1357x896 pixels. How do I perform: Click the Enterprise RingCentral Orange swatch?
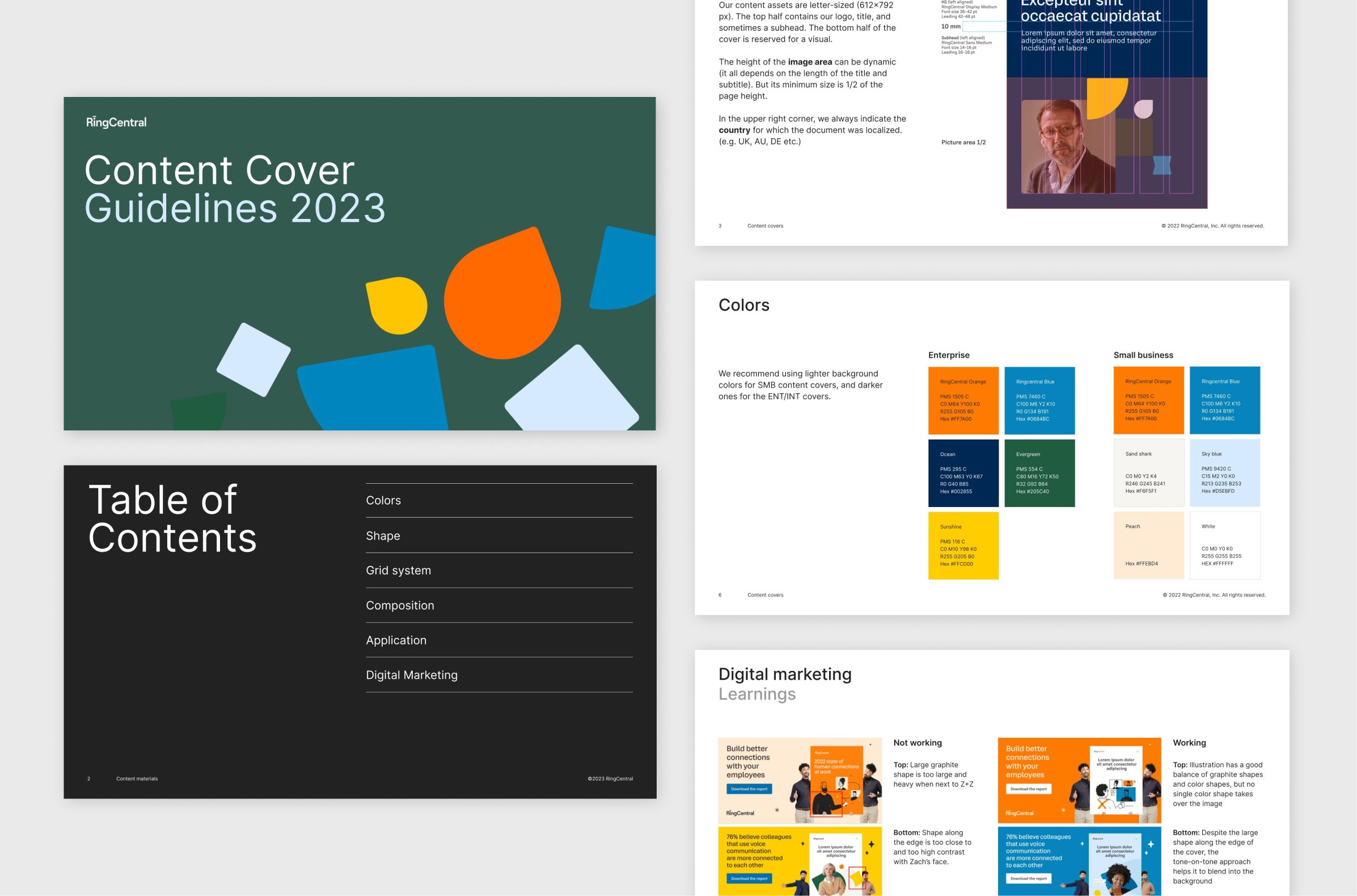point(963,400)
